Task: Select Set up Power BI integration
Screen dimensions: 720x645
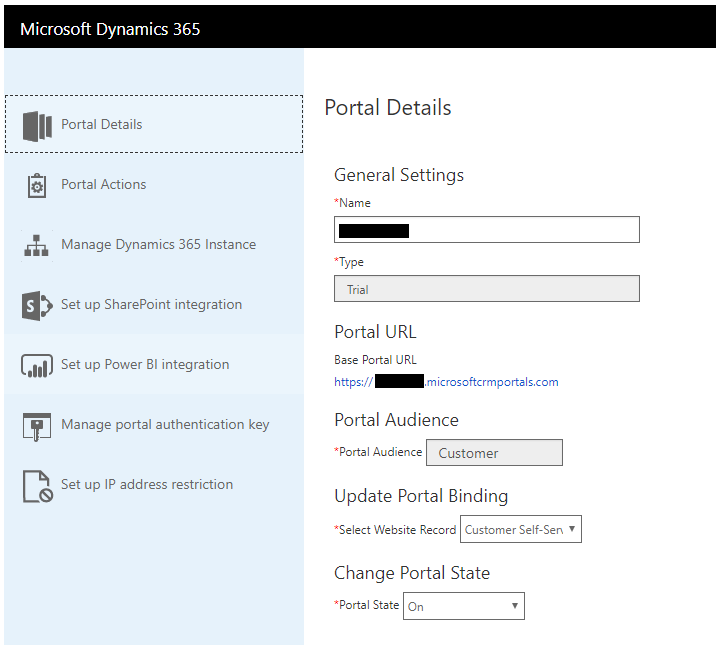Action: (154, 365)
